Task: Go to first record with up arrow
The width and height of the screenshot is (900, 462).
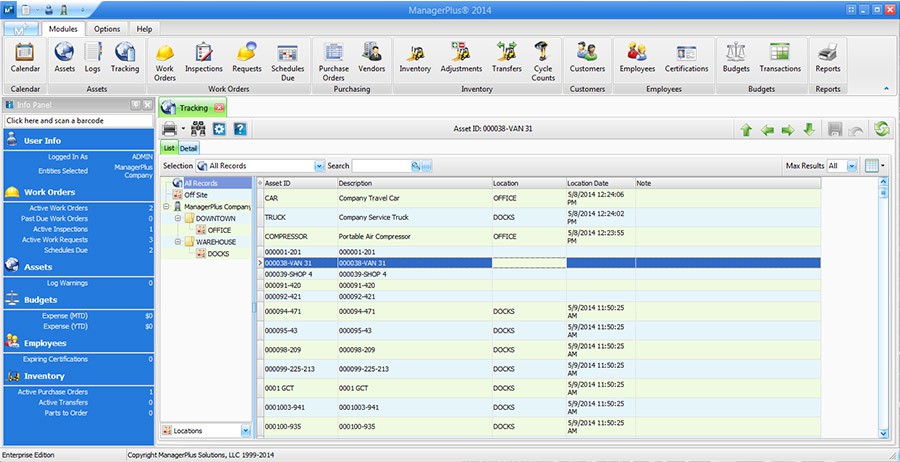Action: click(746, 130)
